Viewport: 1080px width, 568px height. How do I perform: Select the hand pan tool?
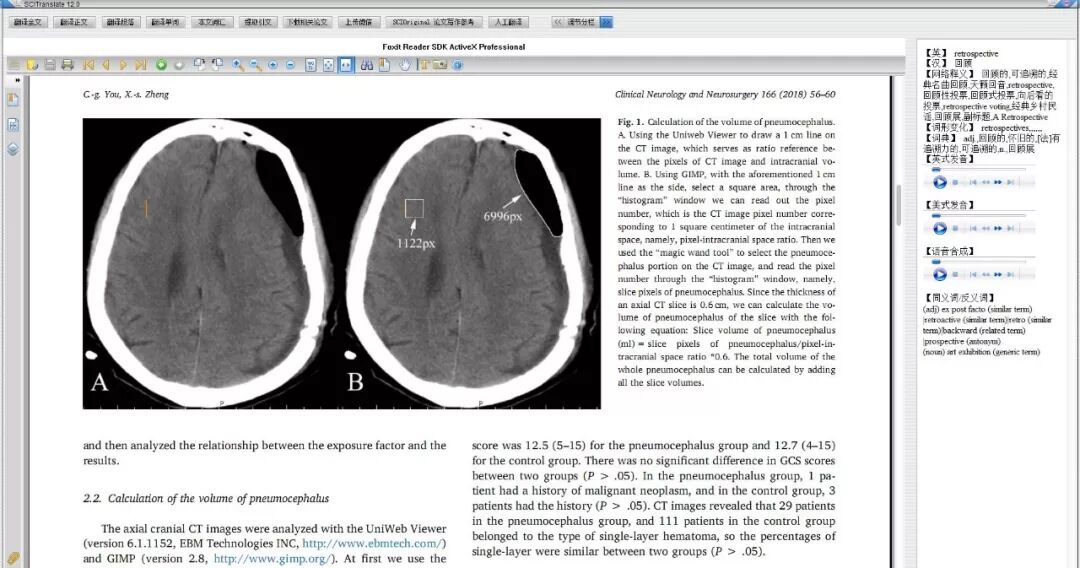(405, 65)
